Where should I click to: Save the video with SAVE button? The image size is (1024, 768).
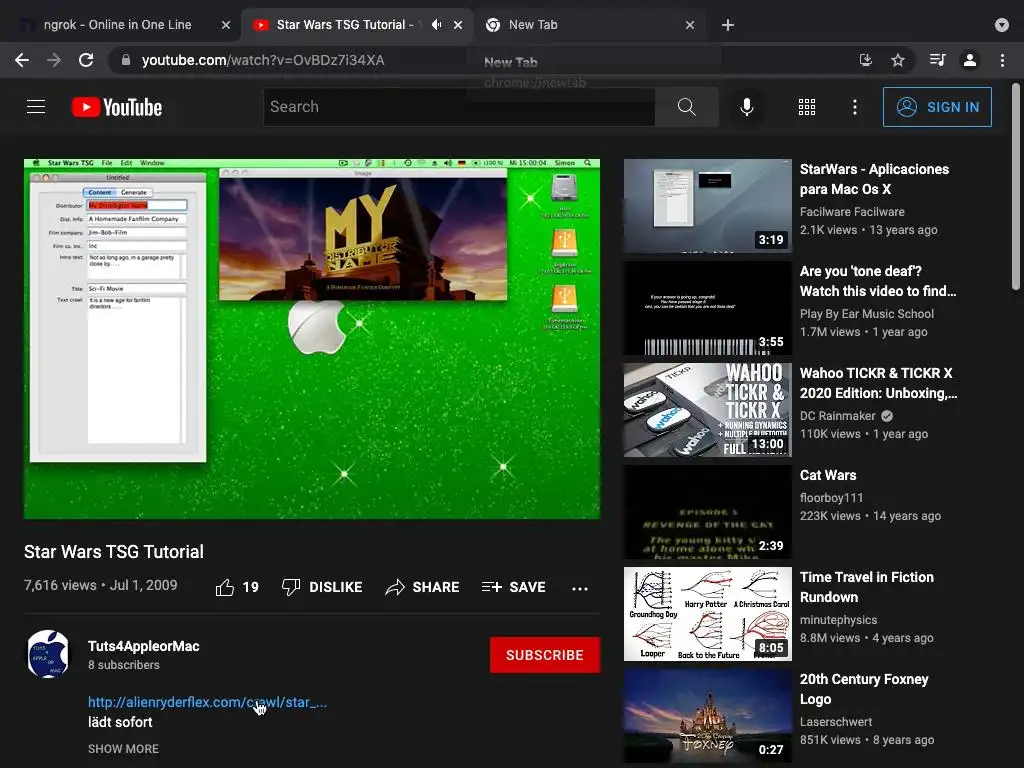(513, 587)
